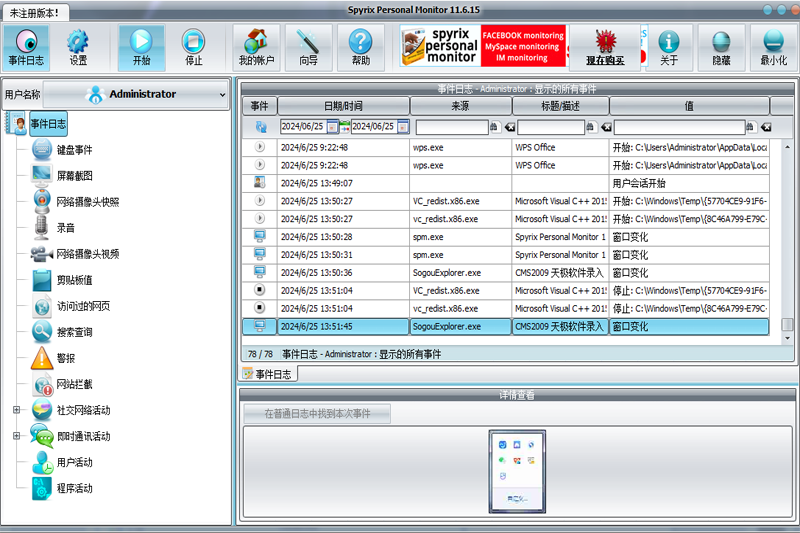Open end date calendar picker
Viewport: 800px width, 533px height.
403,126
